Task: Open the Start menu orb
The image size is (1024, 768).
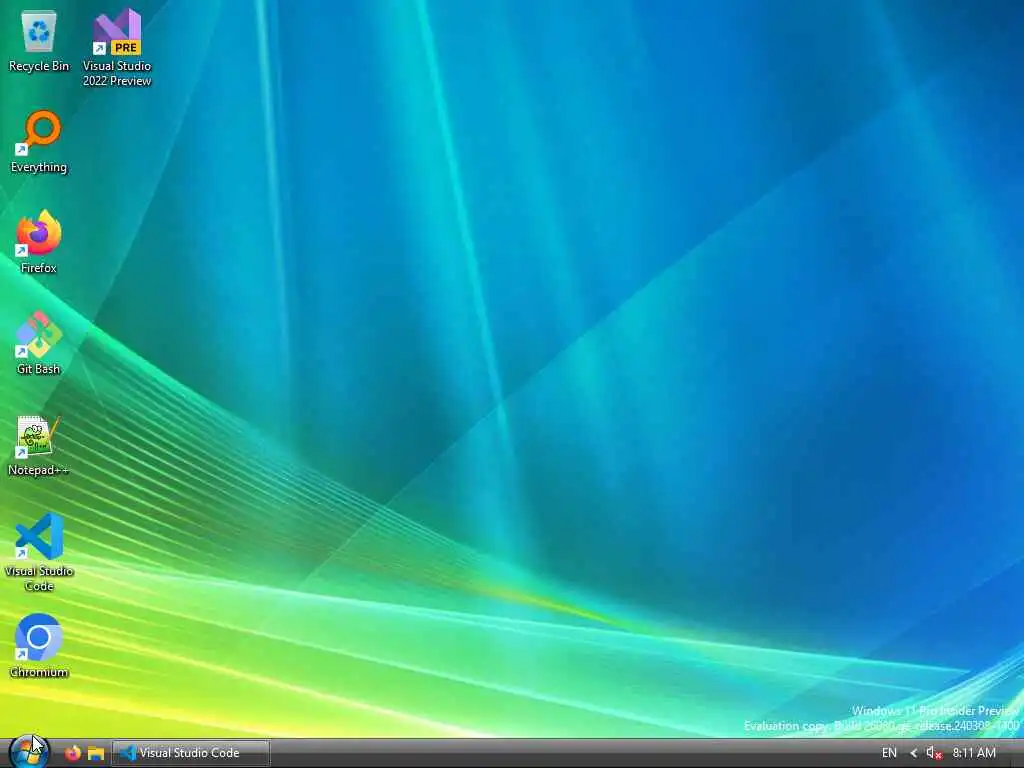Action: pyautogui.click(x=29, y=752)
